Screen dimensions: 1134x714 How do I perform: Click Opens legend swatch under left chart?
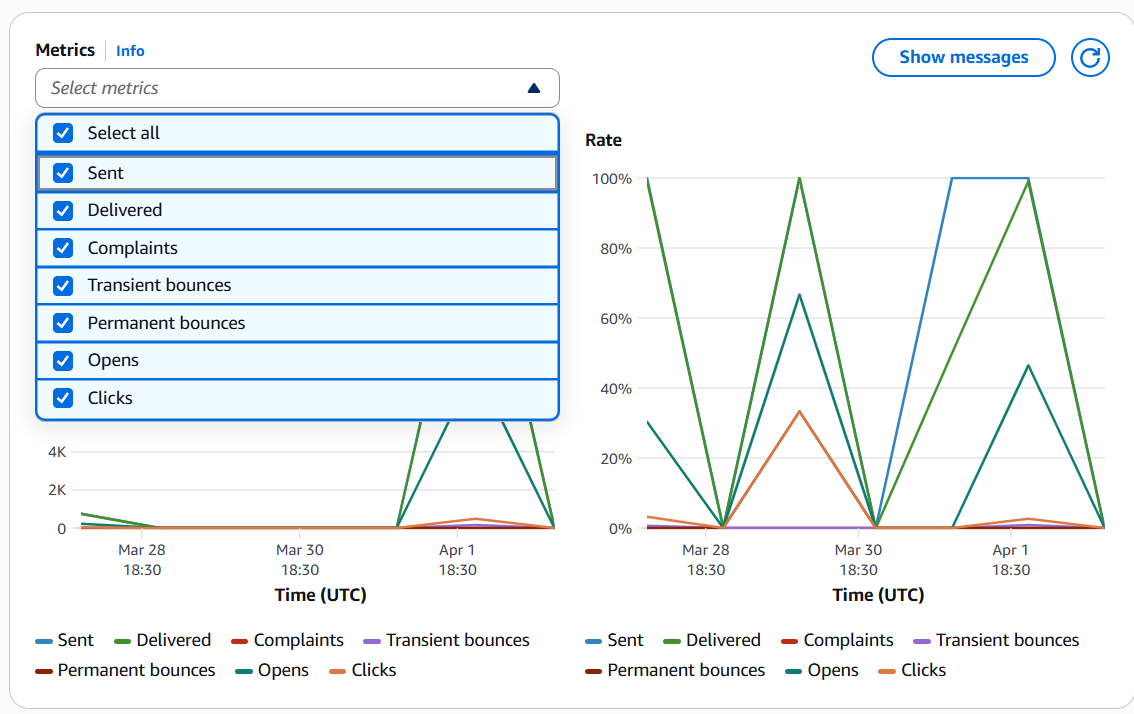coord(244,671)
